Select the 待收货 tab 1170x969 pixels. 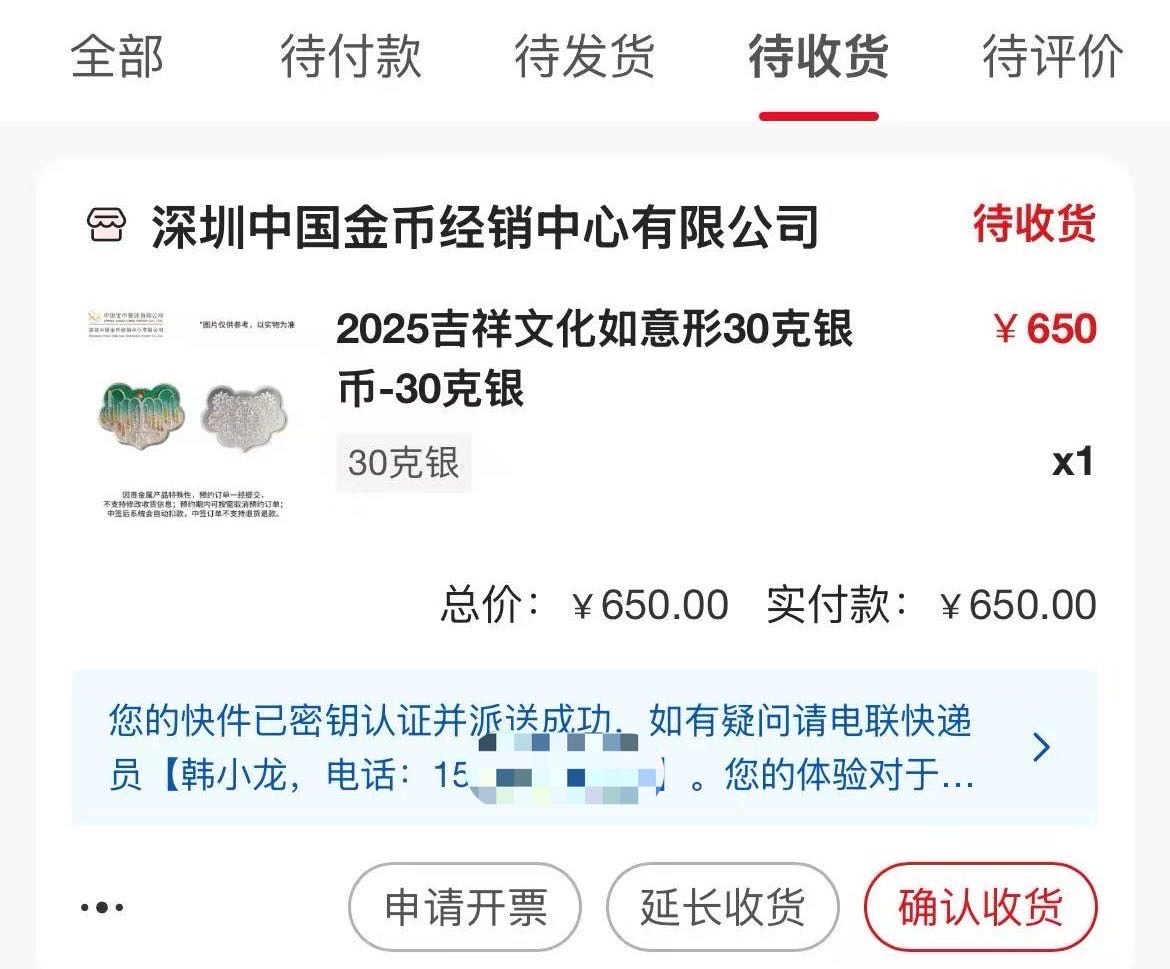[x=819, y=56]
